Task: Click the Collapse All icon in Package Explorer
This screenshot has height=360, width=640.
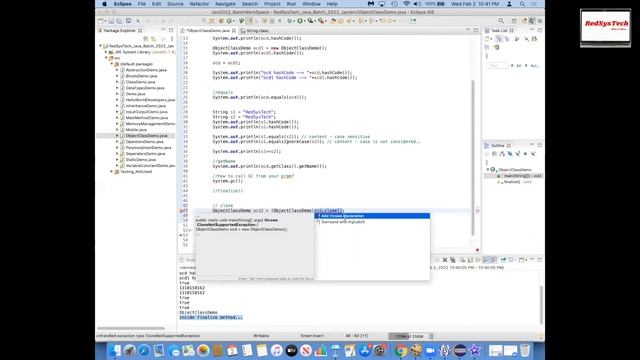Action: pos(146,39)
